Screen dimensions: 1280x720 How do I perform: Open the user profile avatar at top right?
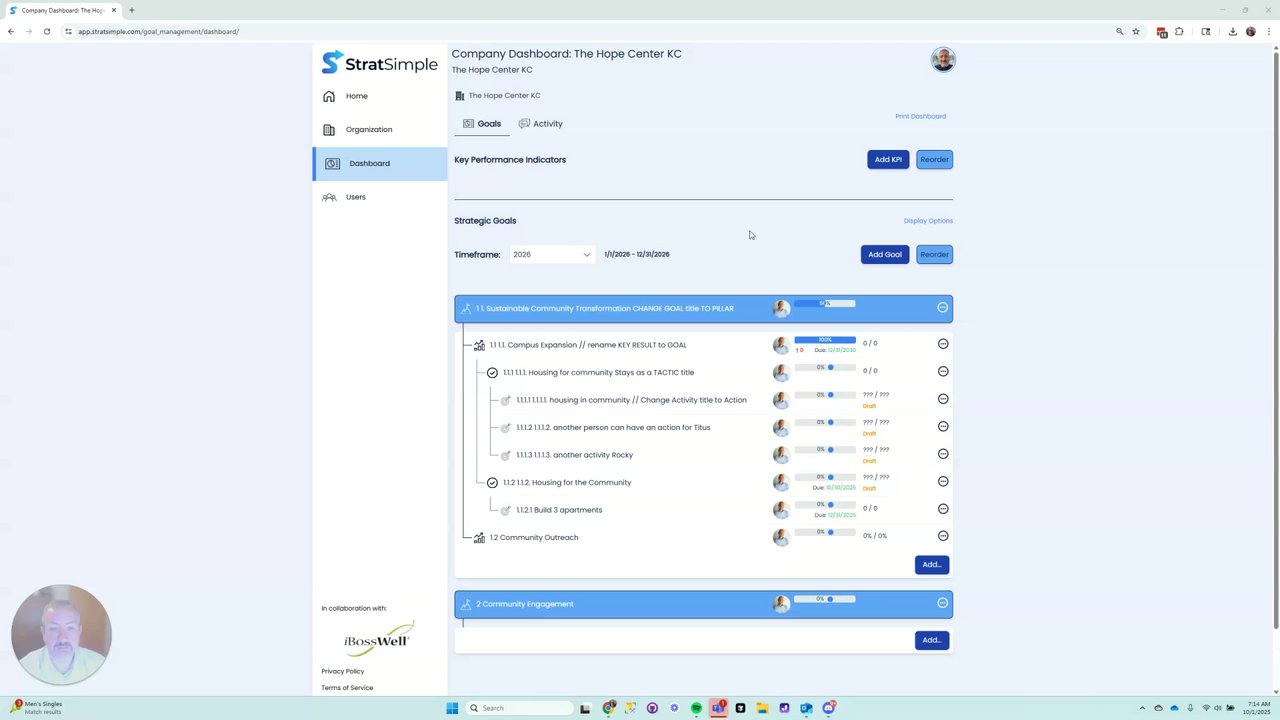coord(943,60)
